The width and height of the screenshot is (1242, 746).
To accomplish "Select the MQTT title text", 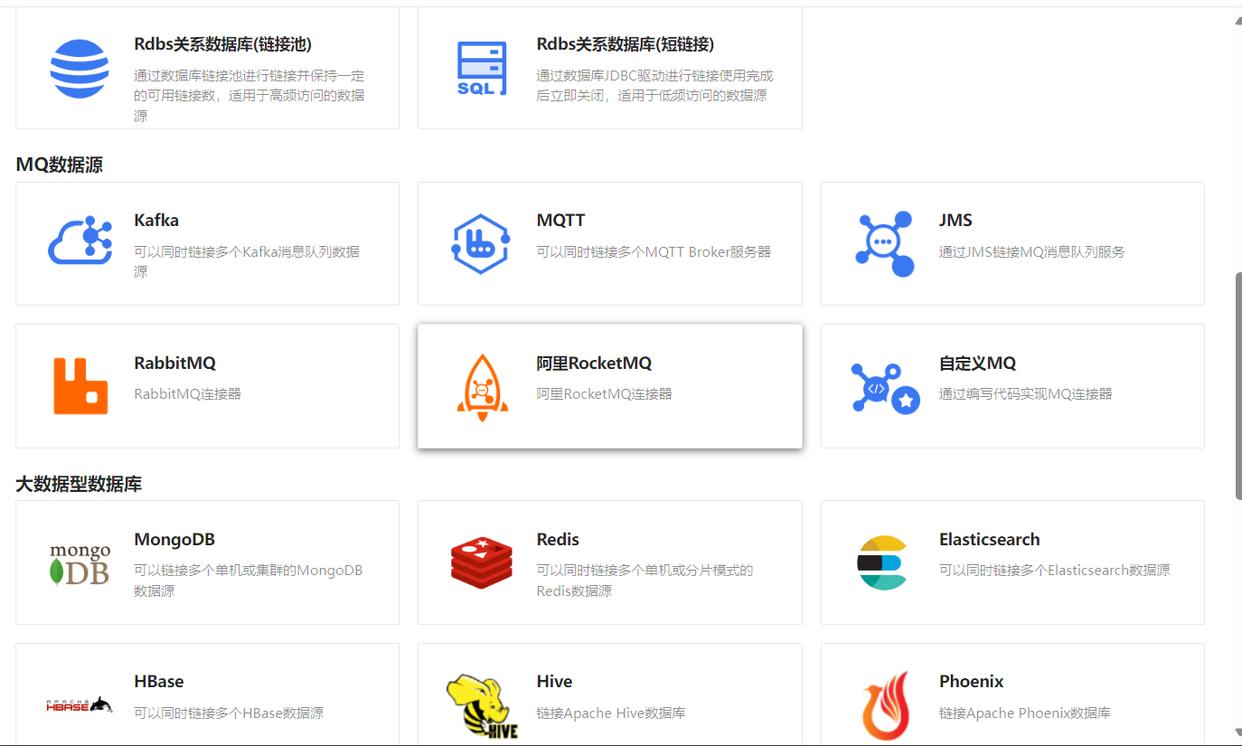I will [x=561, y=220].
